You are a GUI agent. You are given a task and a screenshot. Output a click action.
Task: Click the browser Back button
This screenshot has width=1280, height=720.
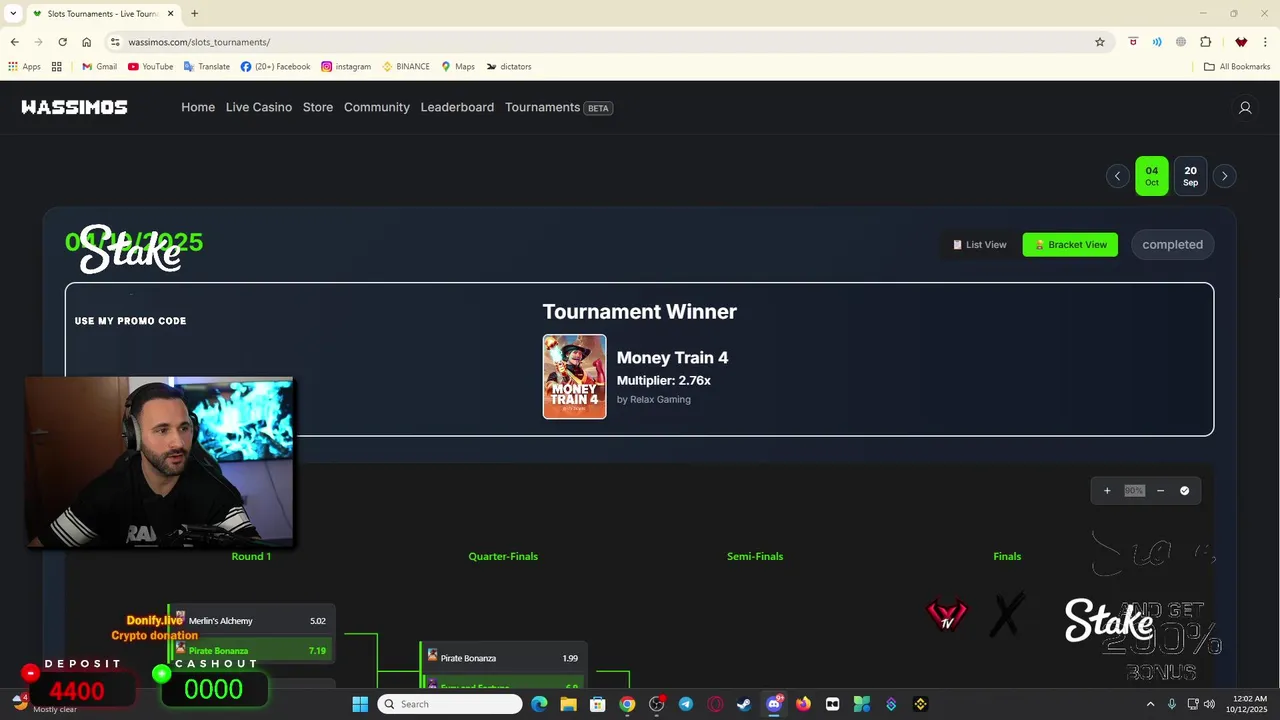click(x=14, y=42)
